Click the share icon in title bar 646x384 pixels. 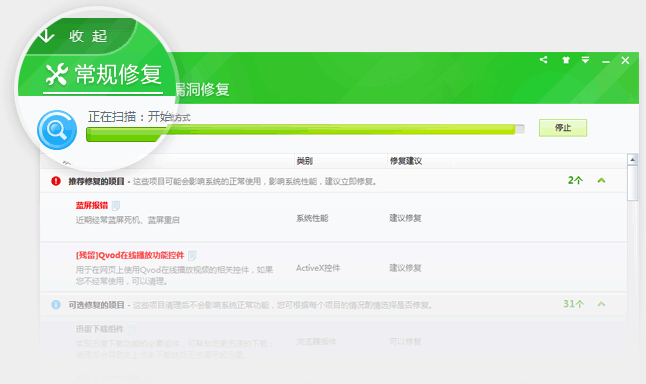click(543, 60)
